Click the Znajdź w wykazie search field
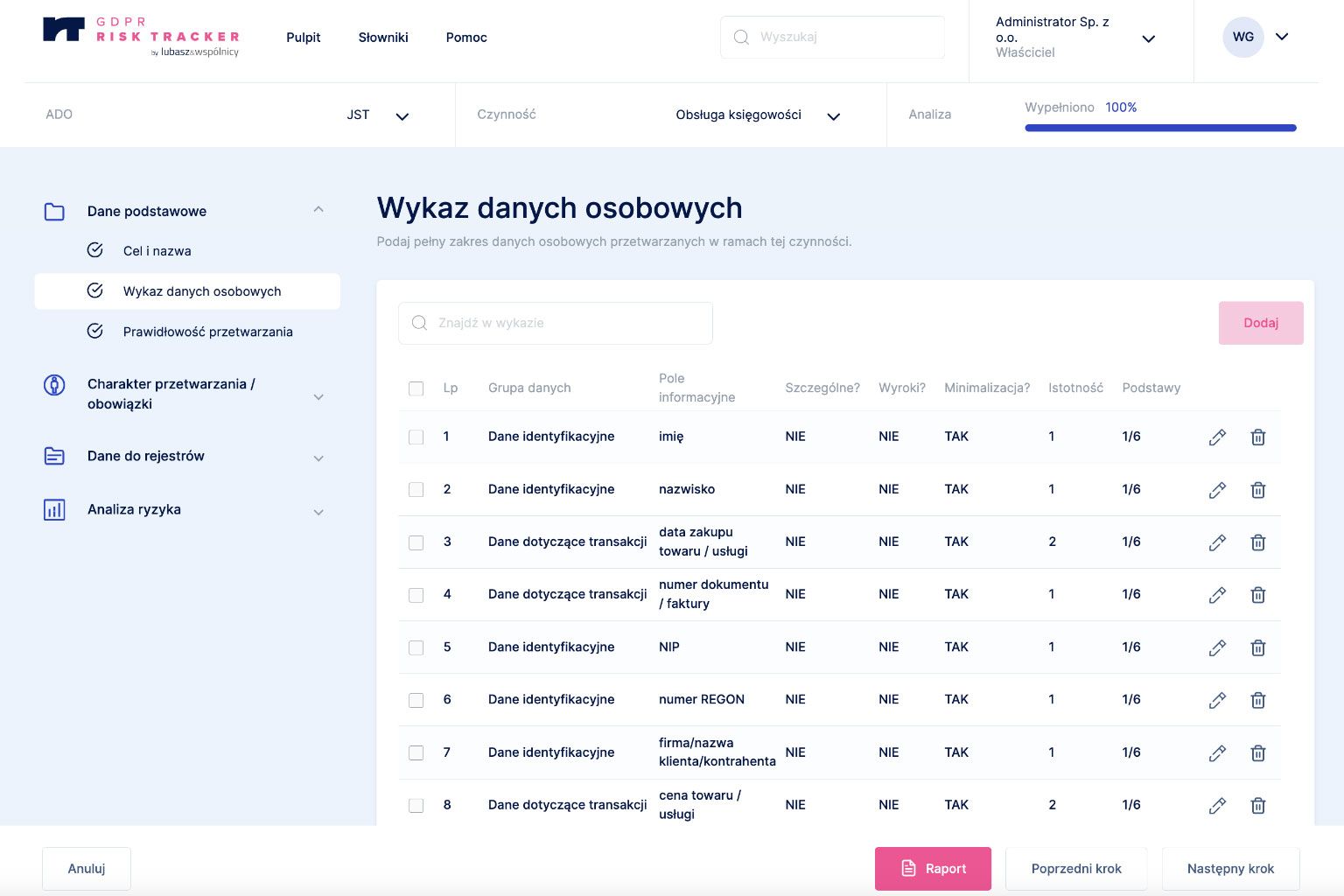 pyautogui.click(x=556, y=324)
